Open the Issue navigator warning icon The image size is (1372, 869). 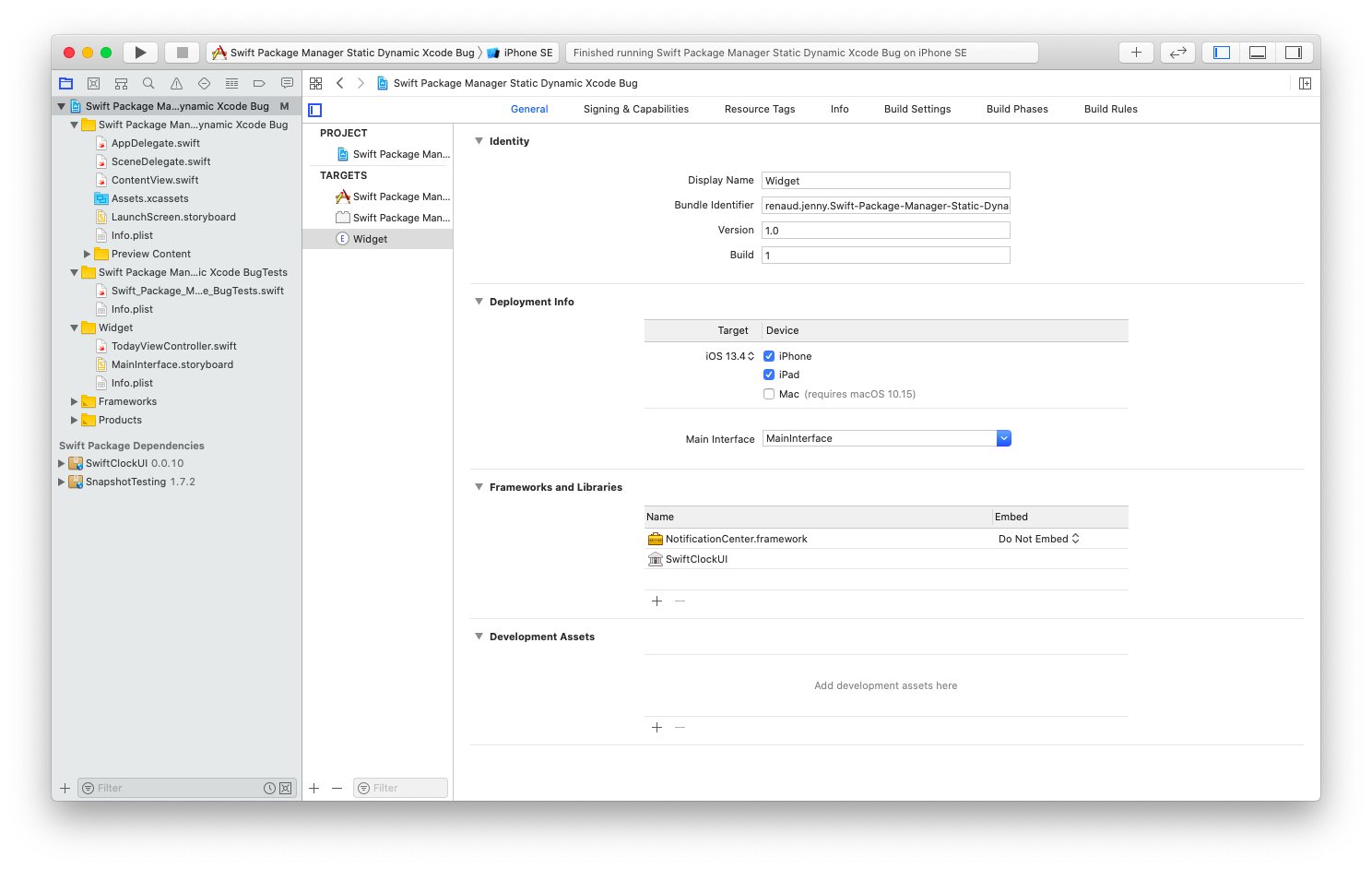point(176,83)
